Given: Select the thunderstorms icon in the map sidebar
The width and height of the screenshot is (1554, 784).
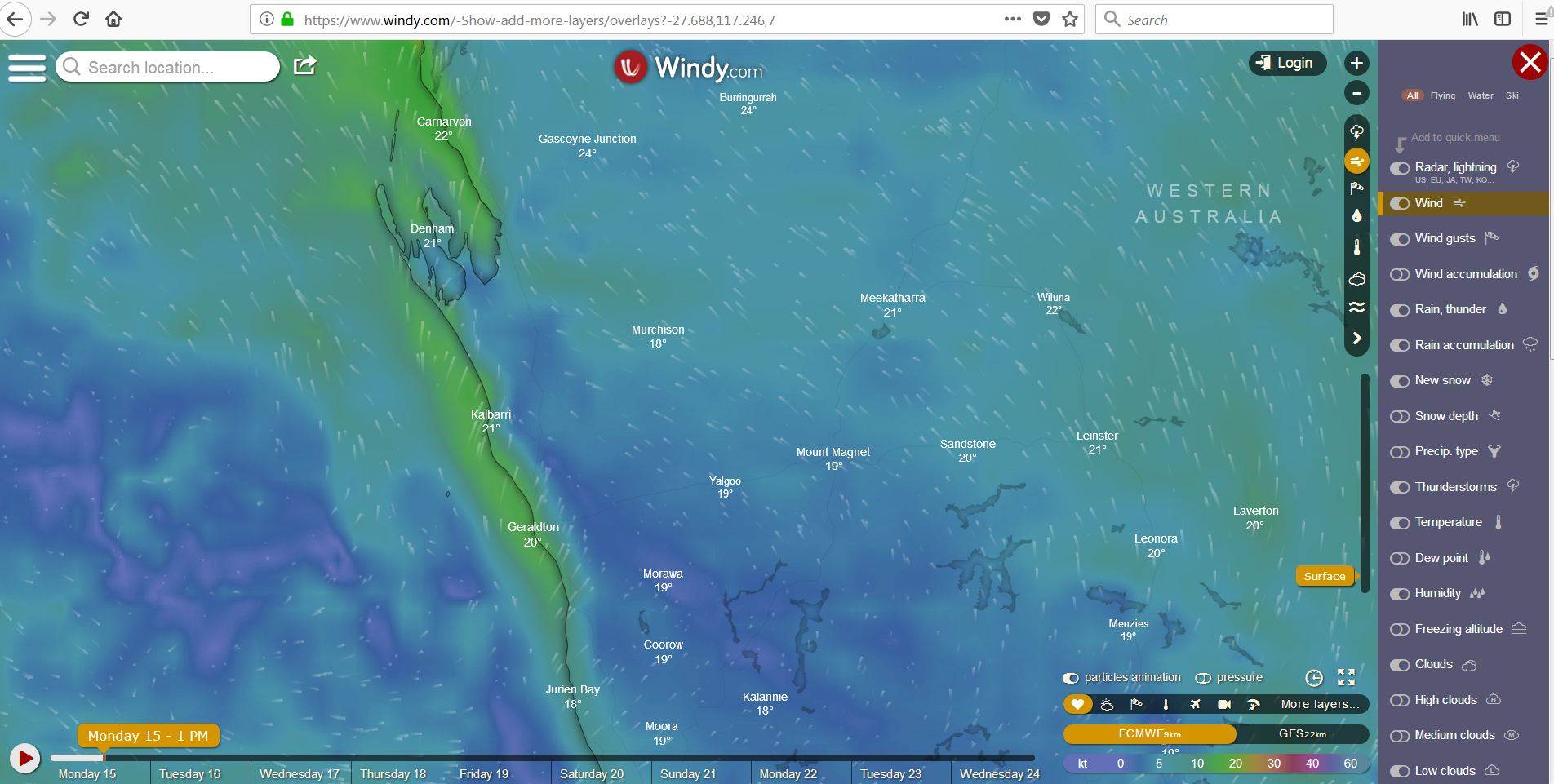Looking at the screenshot, I should [1356, 131].
